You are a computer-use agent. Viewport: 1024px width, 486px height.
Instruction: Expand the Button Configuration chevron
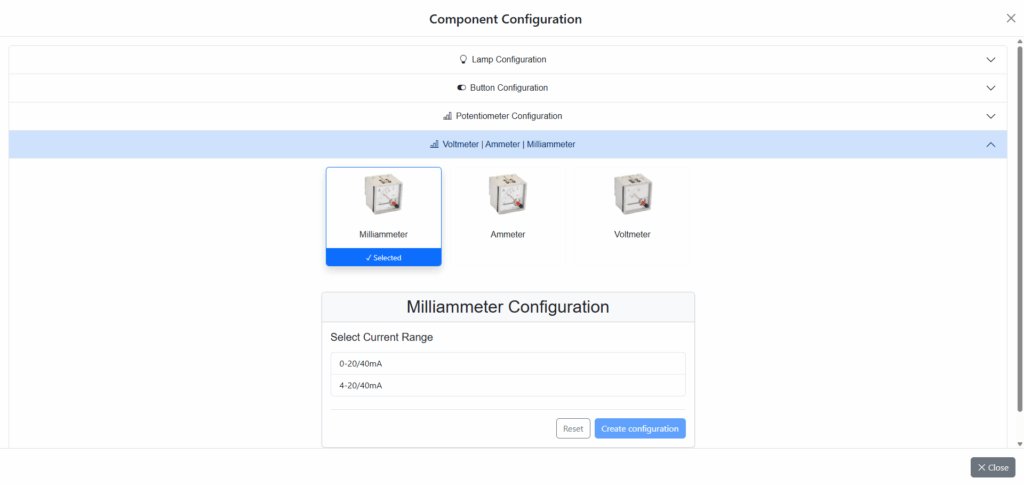point(990,88)
